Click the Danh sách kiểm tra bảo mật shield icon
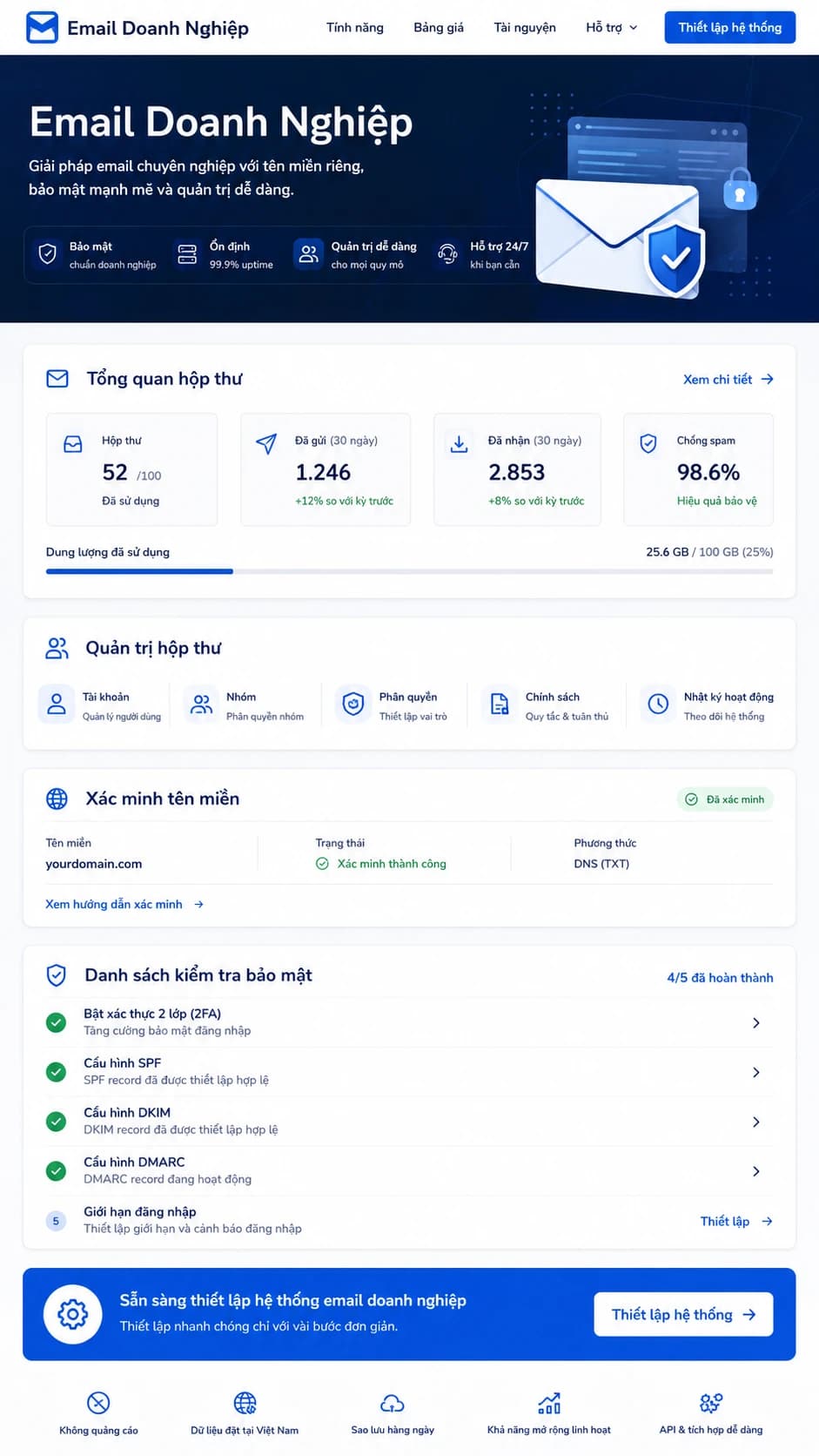Viewport: 819px width, 1456px height. click(x=56, y=975)
